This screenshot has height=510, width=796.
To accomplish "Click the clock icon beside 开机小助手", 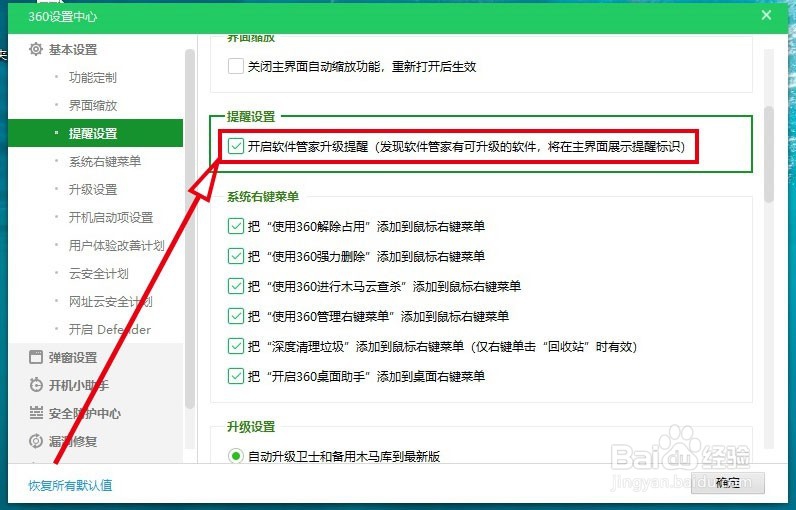I will click(x=36, y=385).
